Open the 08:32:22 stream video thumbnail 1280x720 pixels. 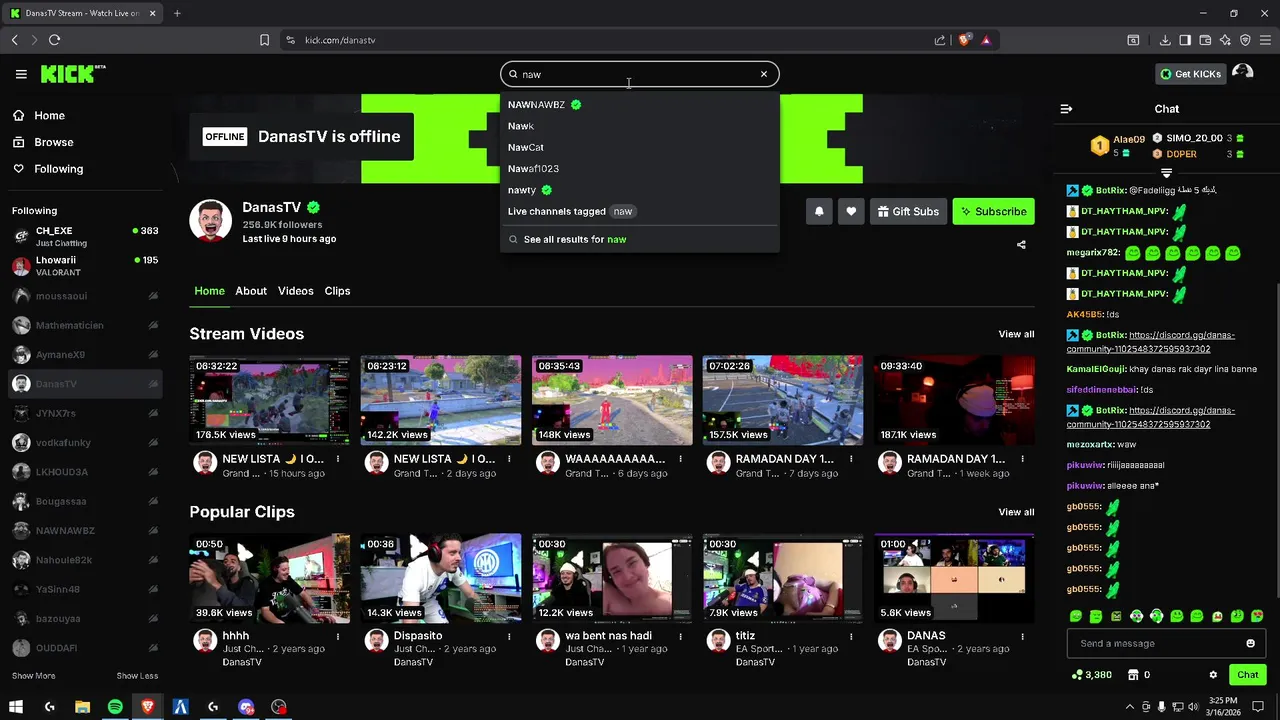pyautogui.click(x=270, y=400)
